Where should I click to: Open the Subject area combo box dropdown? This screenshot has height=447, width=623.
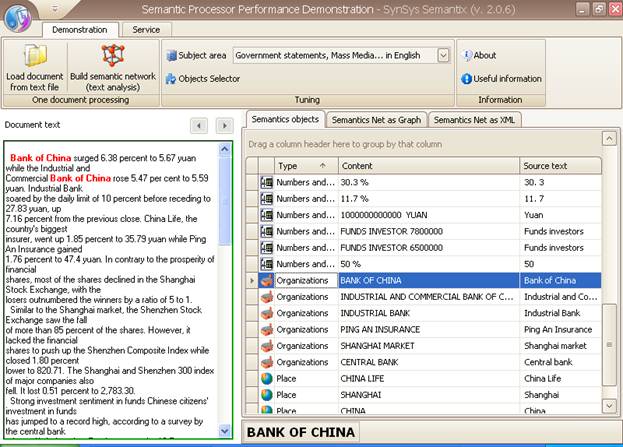(443, 55)
